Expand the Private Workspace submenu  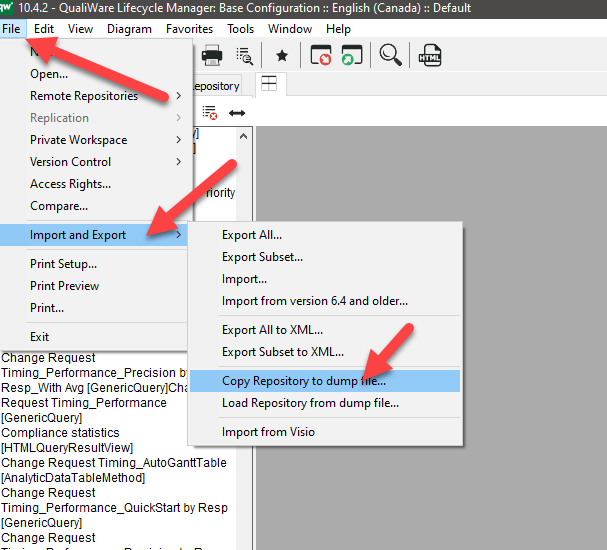[x=94, y=140]
